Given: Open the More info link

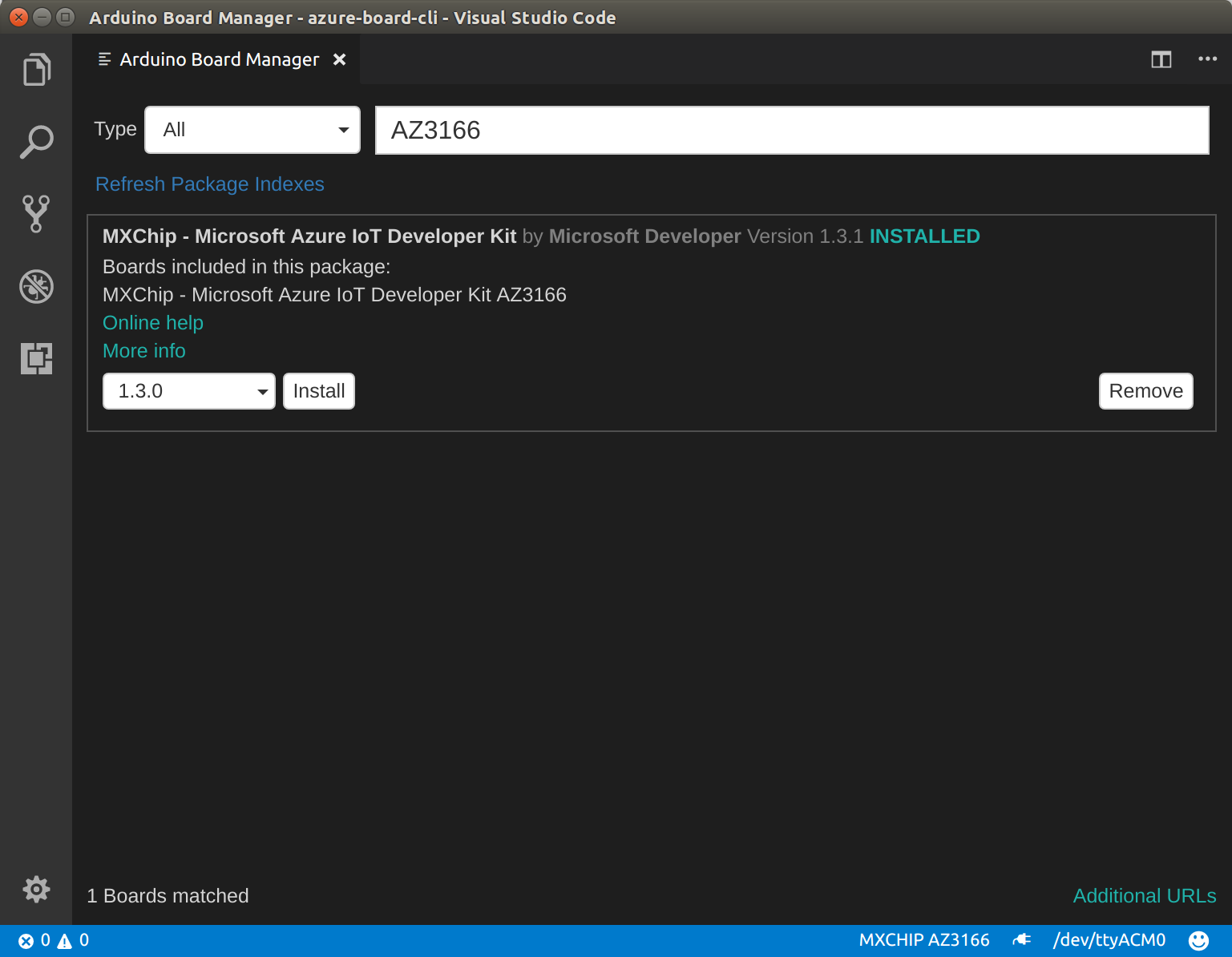Looking at the screenshot, I should pyautogui.click(x=144, y=351).
